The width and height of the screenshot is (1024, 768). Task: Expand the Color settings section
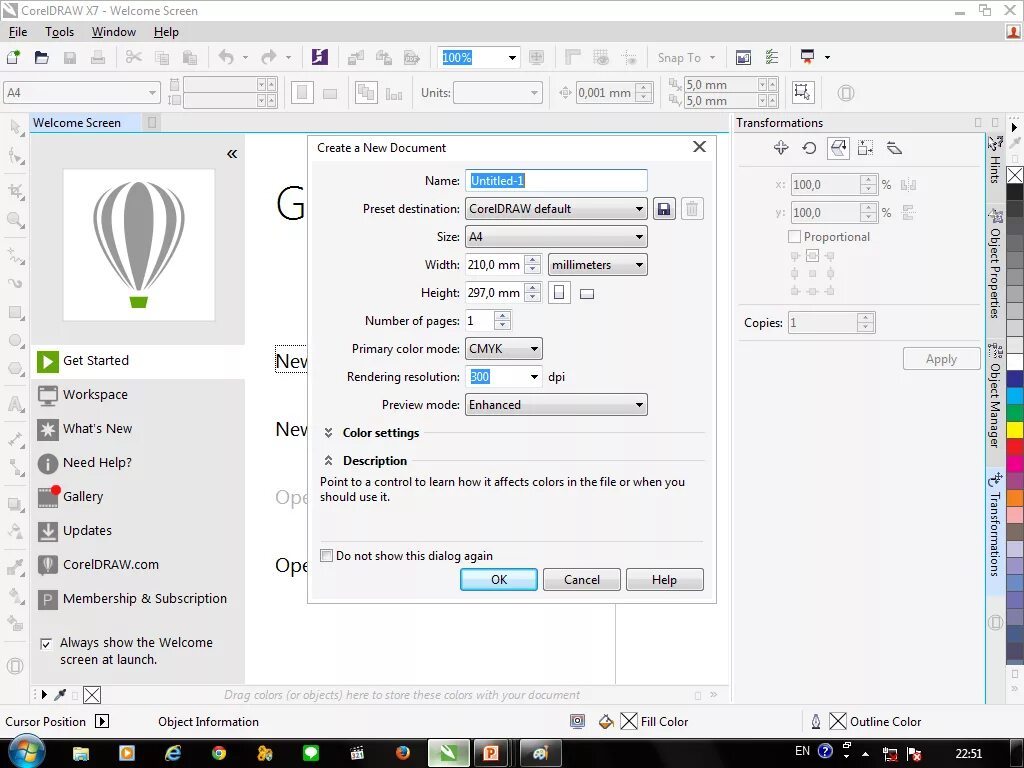[328, 433]
